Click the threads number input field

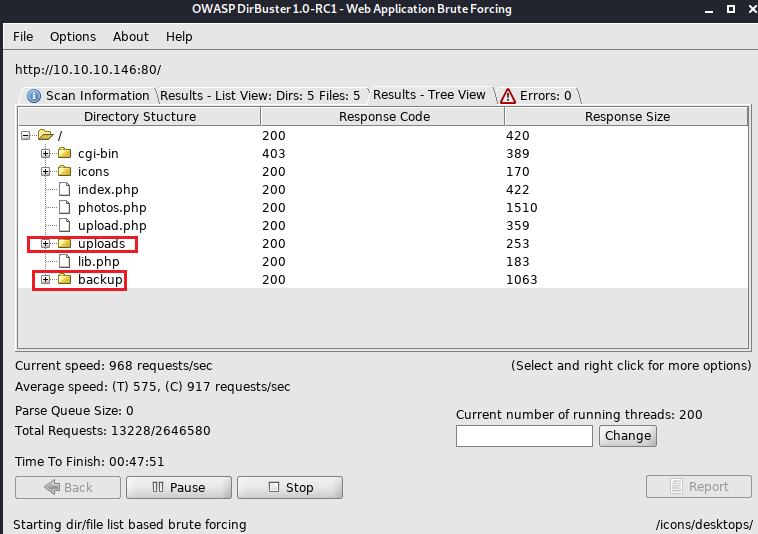(x=524, y=436)
